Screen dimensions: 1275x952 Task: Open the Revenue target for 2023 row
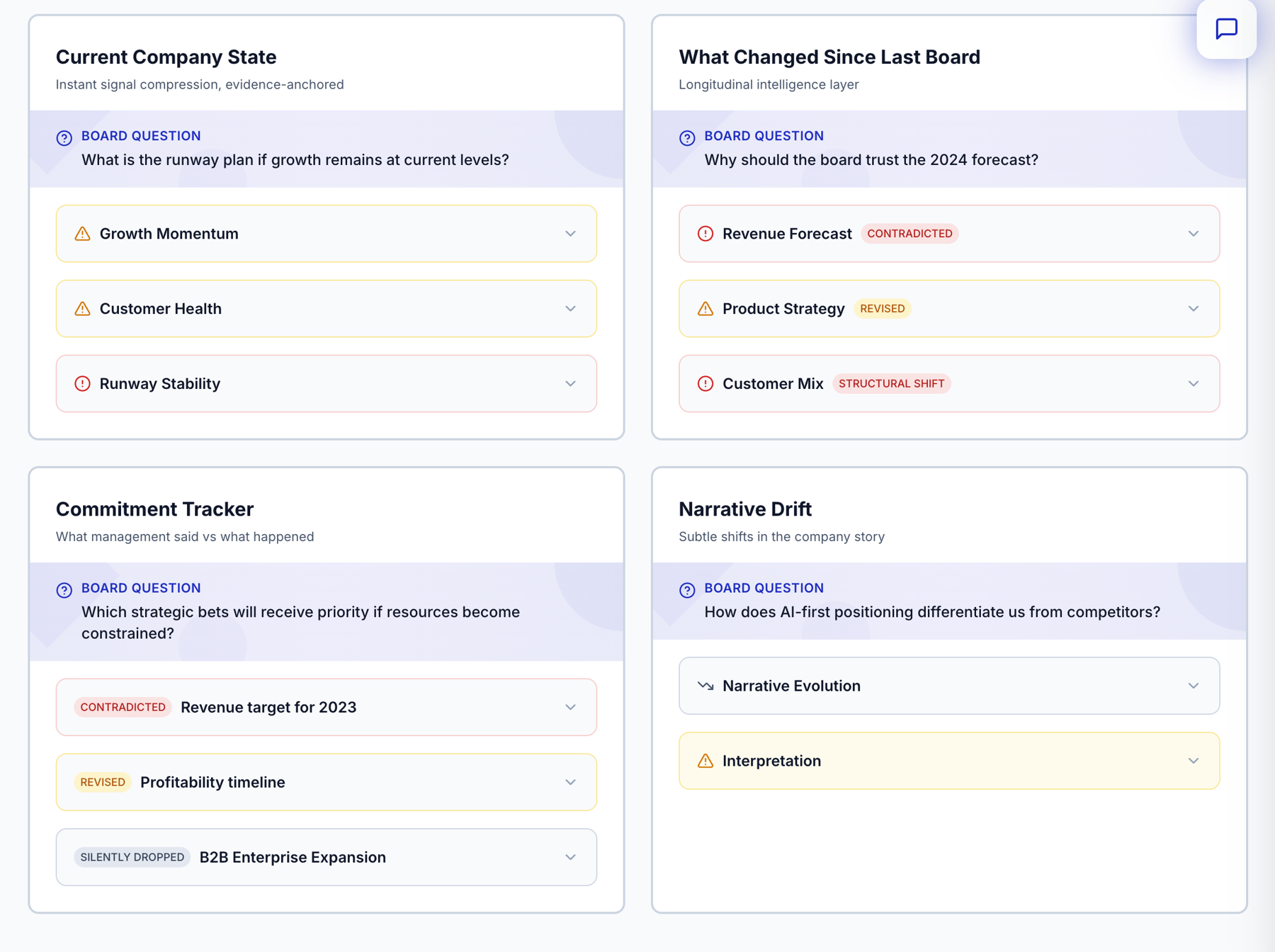[x=327, y=707]
